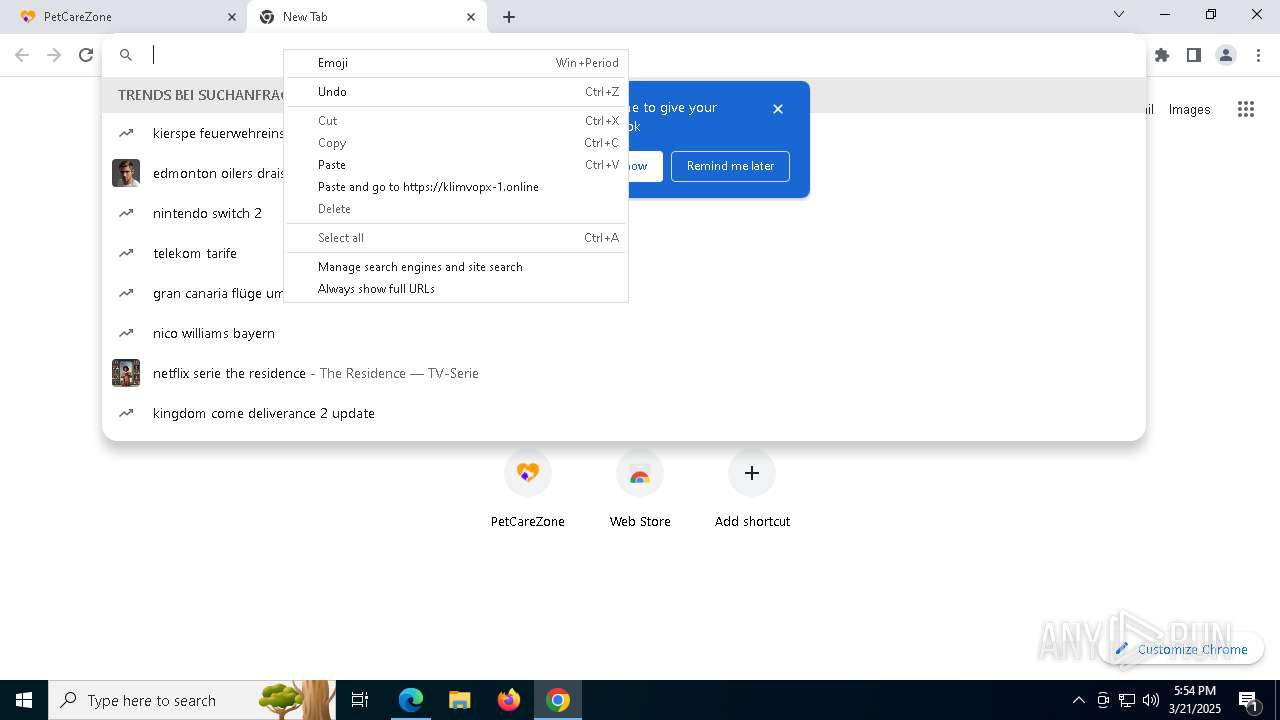1280x720 pixels.
Task: Show hidden system tray icons
Action: (x=1079, y=700)
